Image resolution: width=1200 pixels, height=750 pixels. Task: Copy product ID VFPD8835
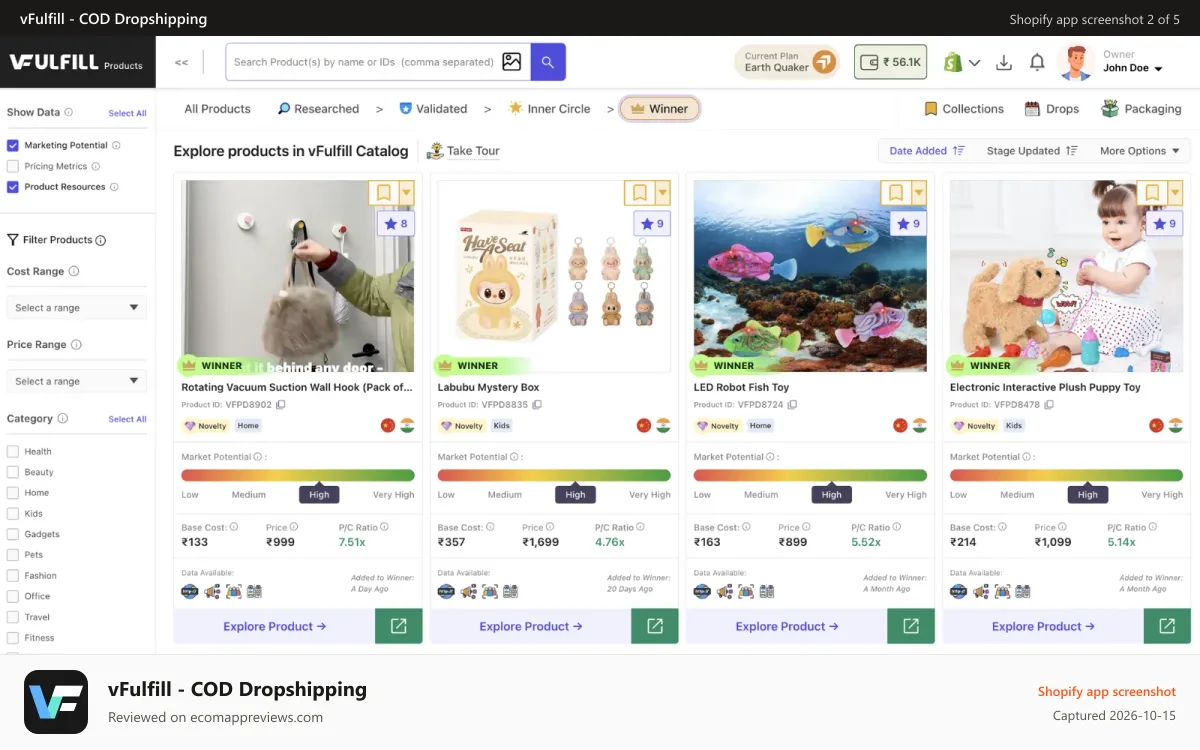point(537,405)
